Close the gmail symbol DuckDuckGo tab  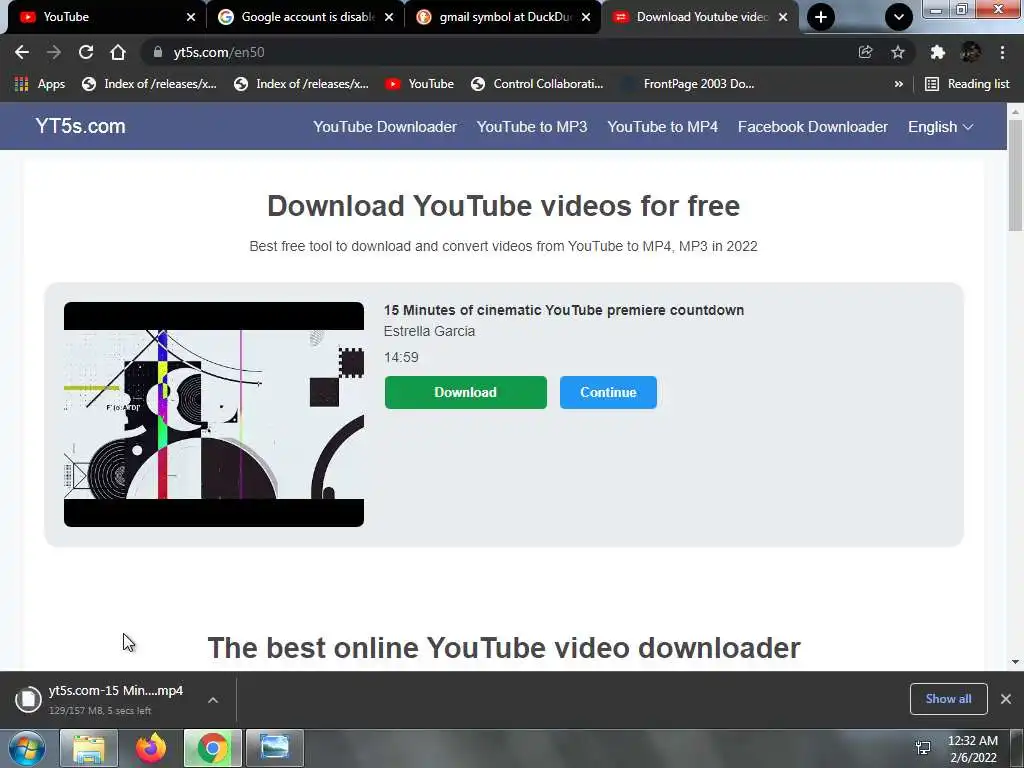(x=586, y=17)
